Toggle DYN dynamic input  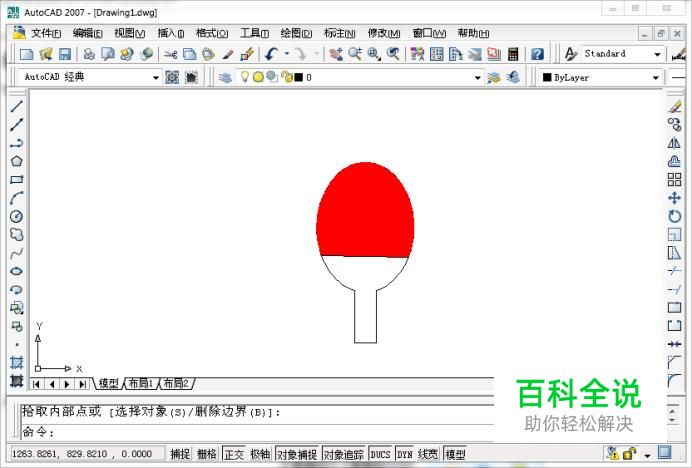click(405, 454)
